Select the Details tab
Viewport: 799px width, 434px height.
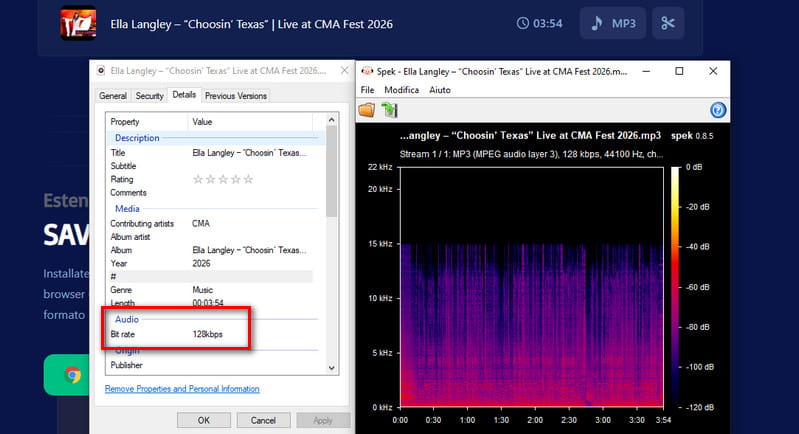pyautogui.click(x=184, y=95)
